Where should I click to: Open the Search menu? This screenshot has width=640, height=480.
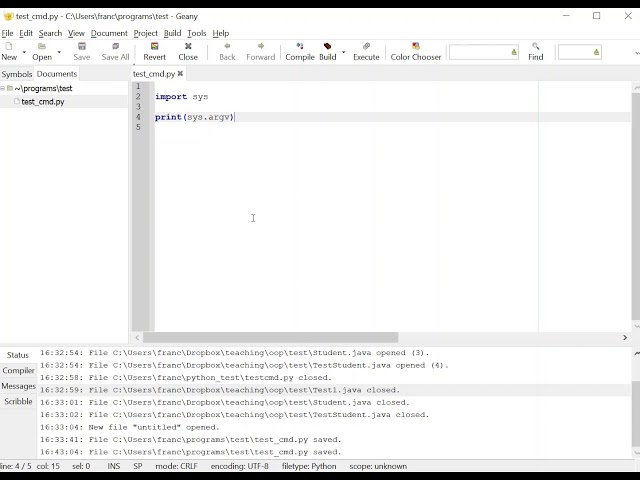[50, 33]
